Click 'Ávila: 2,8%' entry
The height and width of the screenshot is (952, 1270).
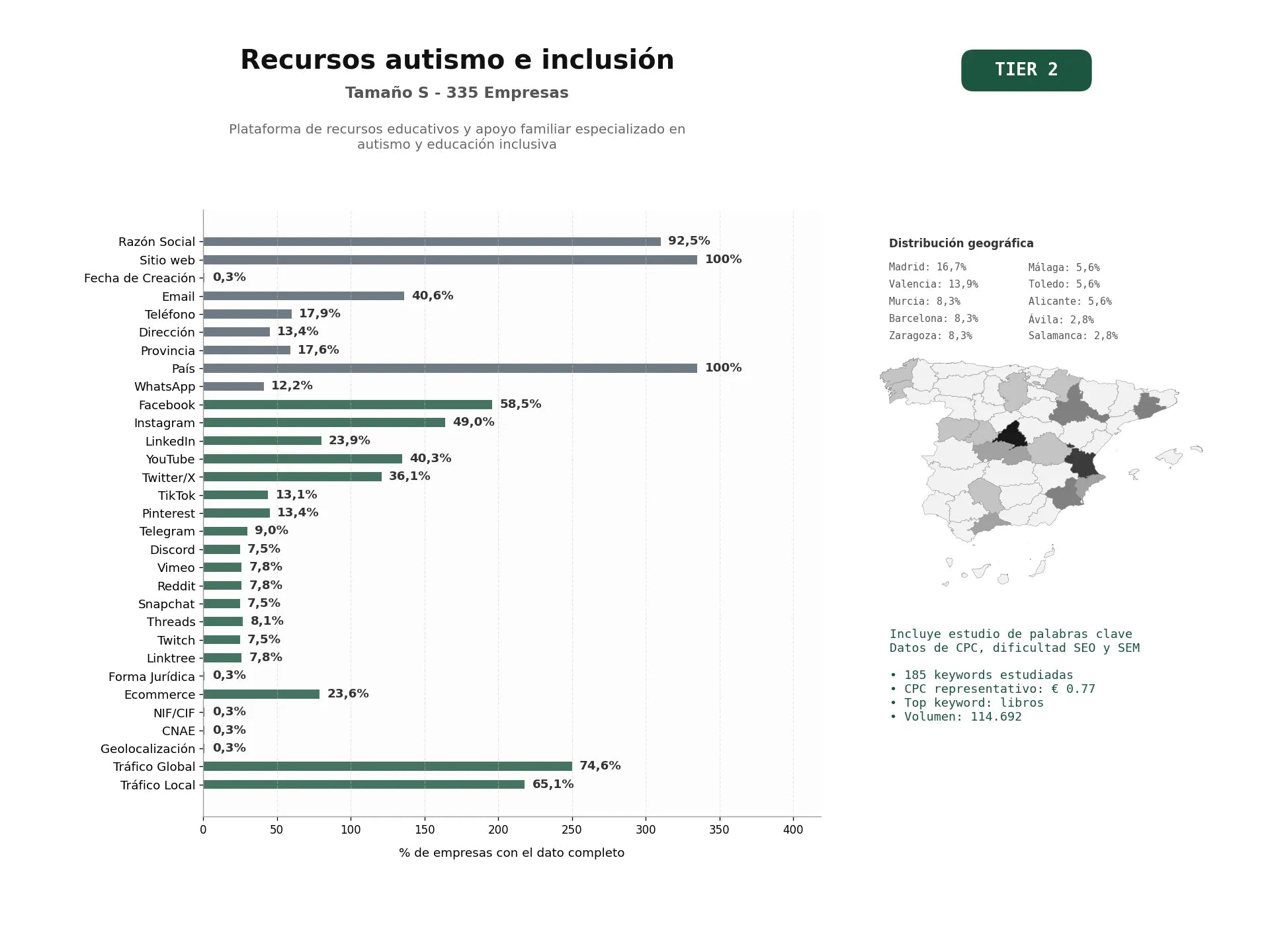point(1061,319)
